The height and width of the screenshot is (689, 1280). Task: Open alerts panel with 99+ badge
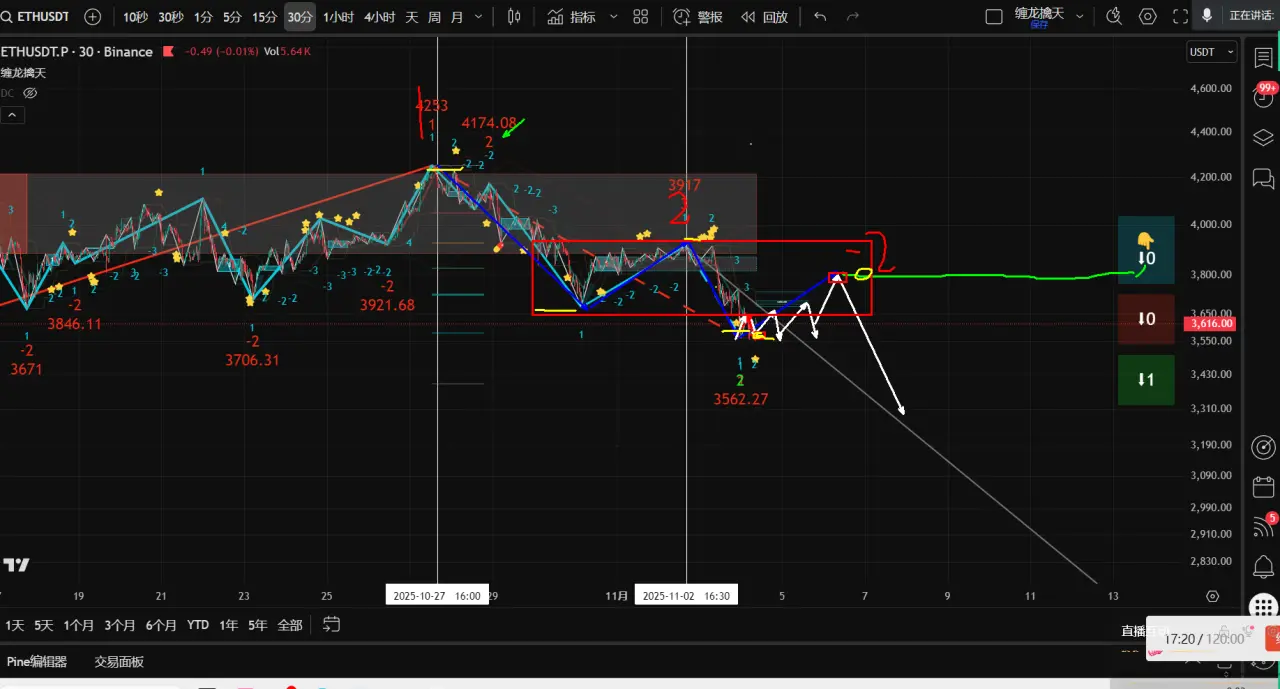pos(1263,97)
